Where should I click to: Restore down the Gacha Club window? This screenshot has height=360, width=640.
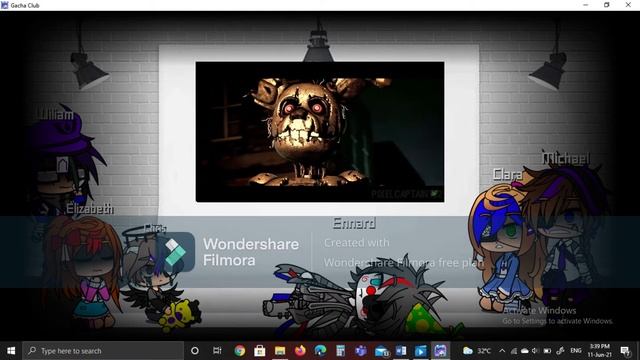coord(607,5)
